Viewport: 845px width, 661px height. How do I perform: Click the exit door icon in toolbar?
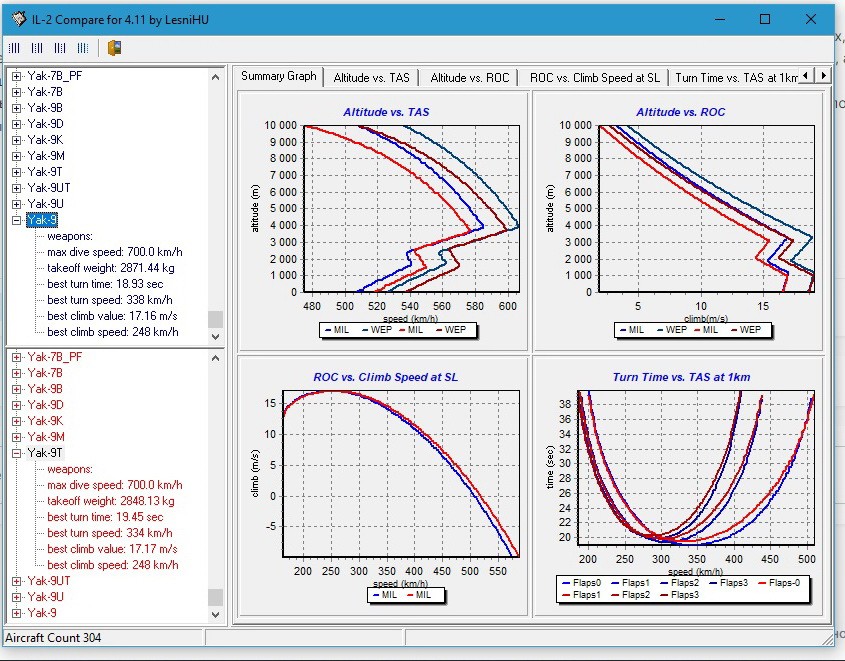[115, 48]
